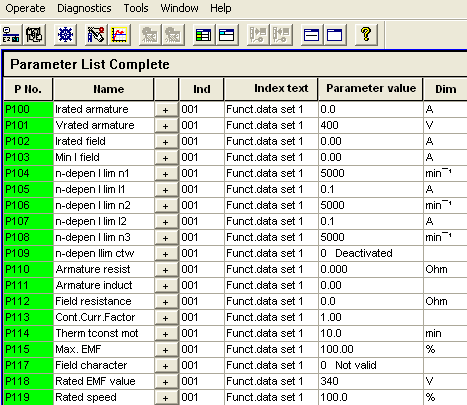This screenshot has width=467, height=405.
Task: Click the blue window with line icon
Action: [311, 35]
